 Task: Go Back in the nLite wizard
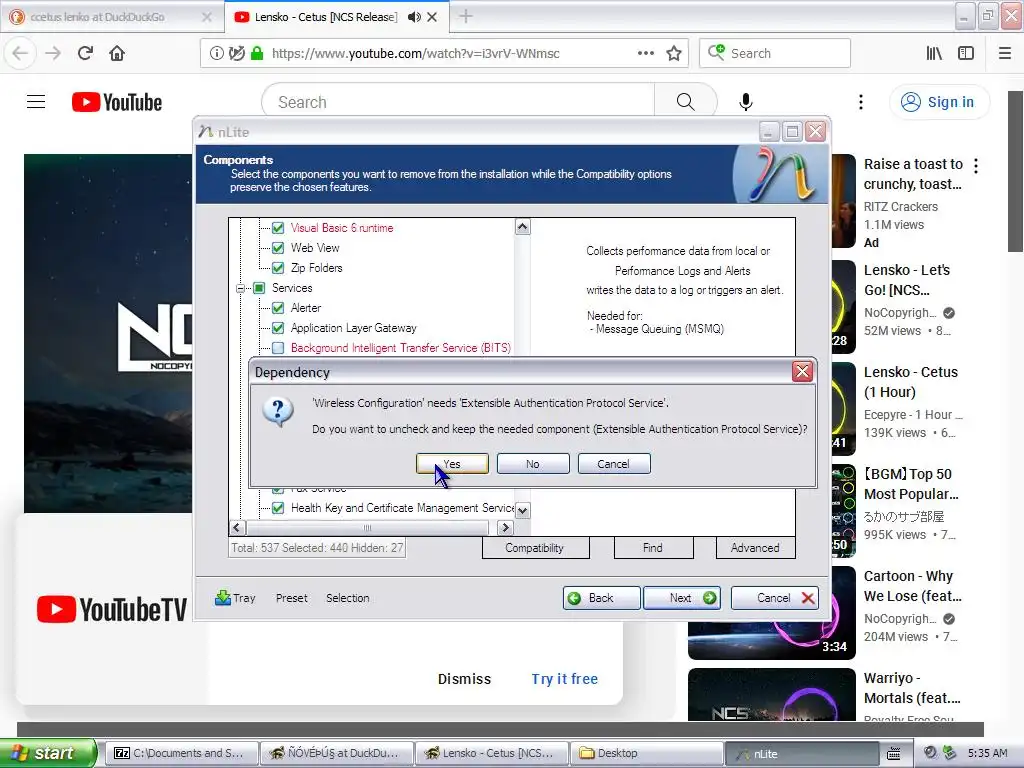(601, 598)
